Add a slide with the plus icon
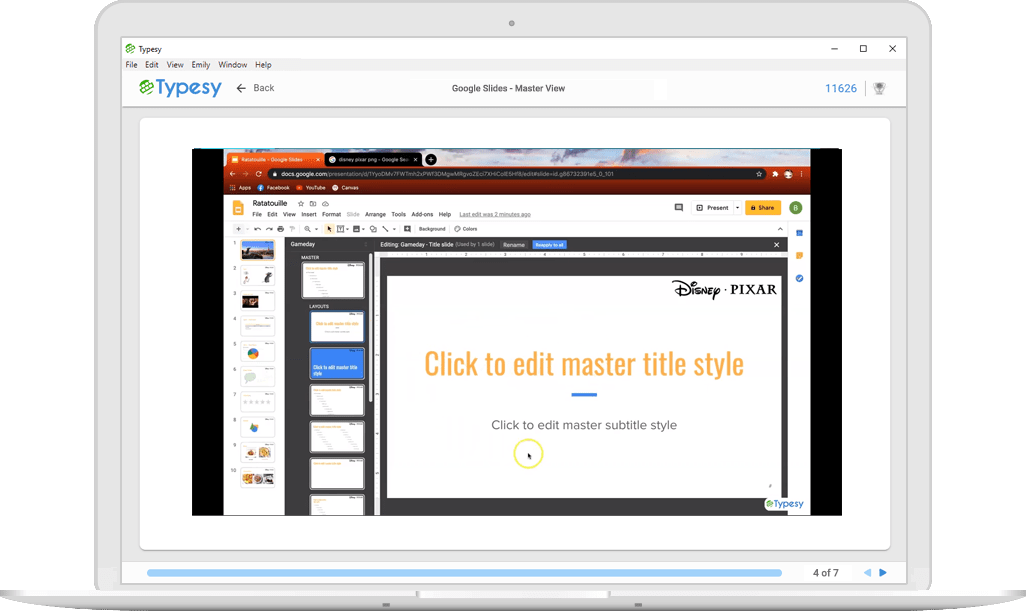This screenshot has width=1026, height=611. 238,229
